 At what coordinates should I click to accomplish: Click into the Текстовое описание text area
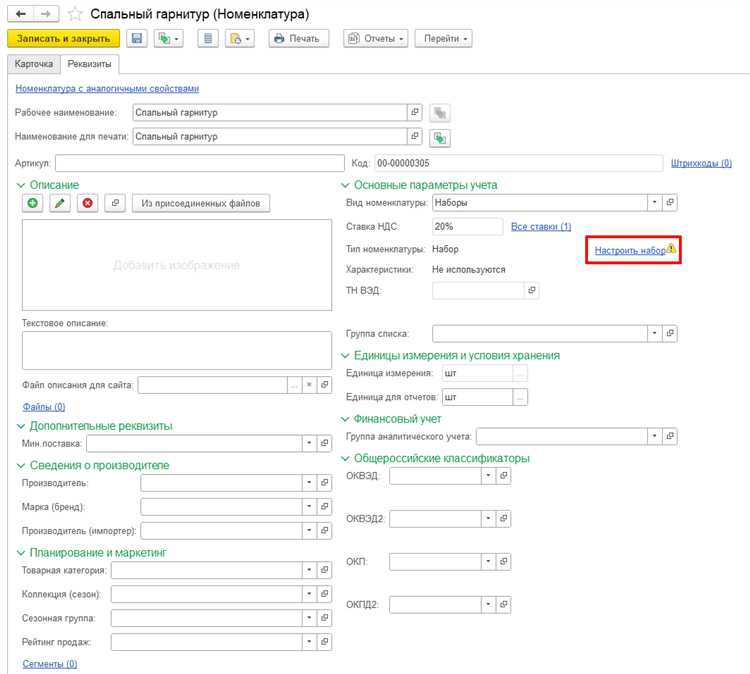point(177,350)
